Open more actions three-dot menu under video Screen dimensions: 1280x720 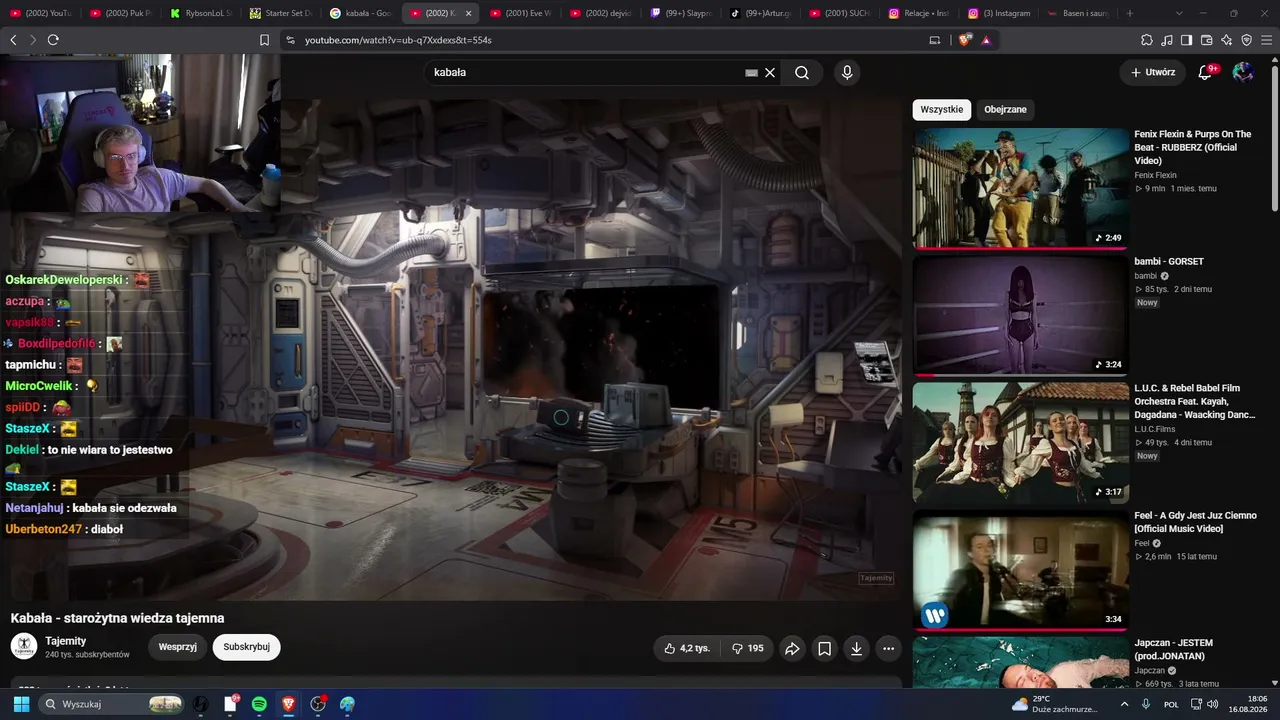(888, 648)
